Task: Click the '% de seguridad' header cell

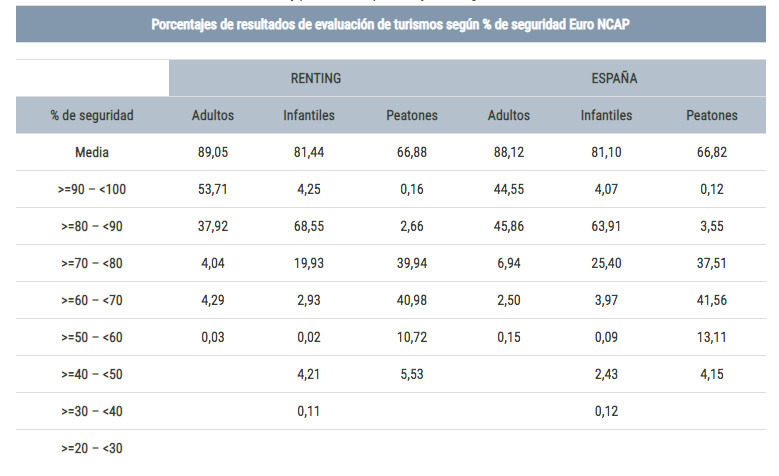Action: 92,115
